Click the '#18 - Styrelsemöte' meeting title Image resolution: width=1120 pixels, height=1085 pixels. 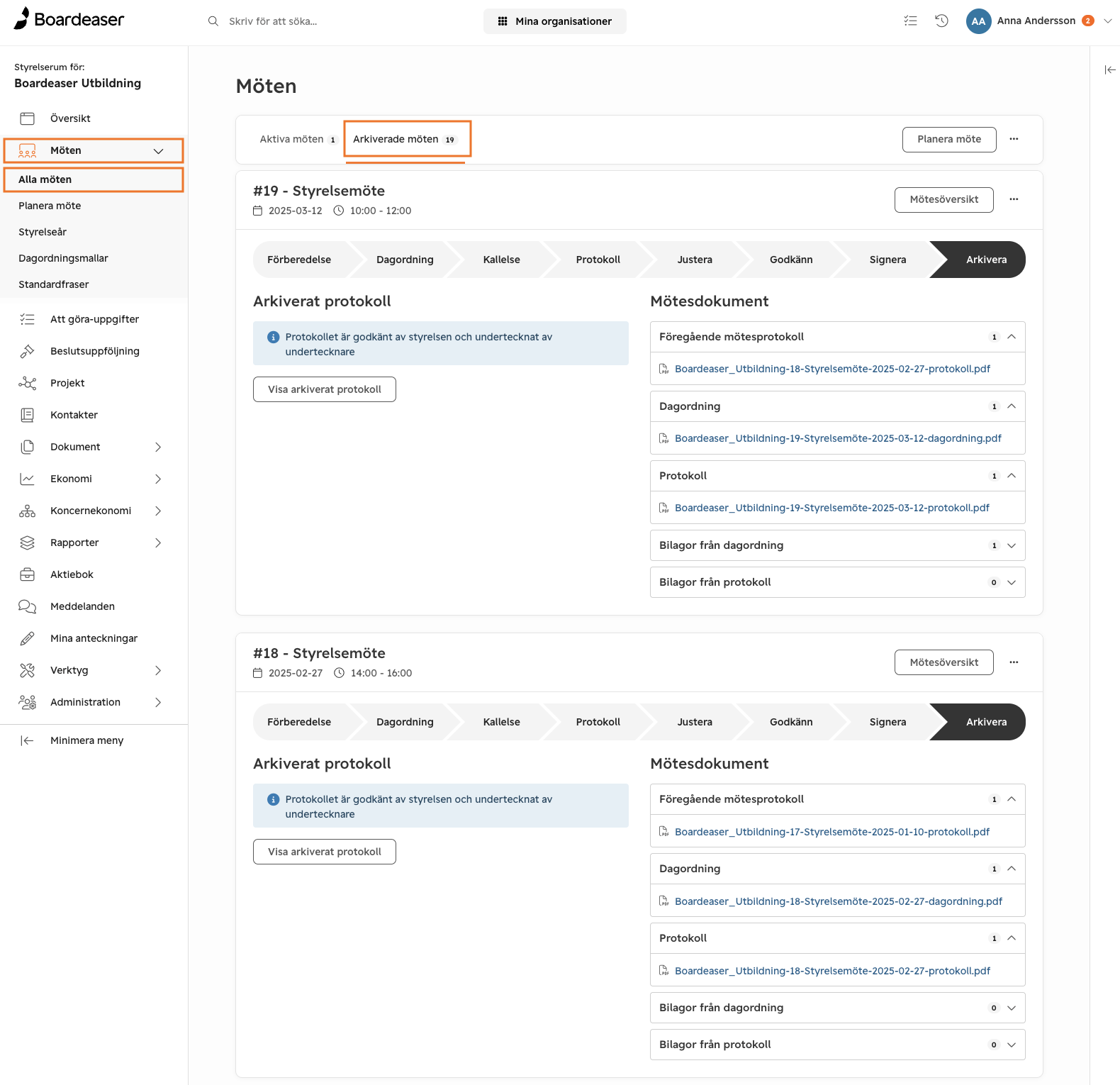point(319,653)
